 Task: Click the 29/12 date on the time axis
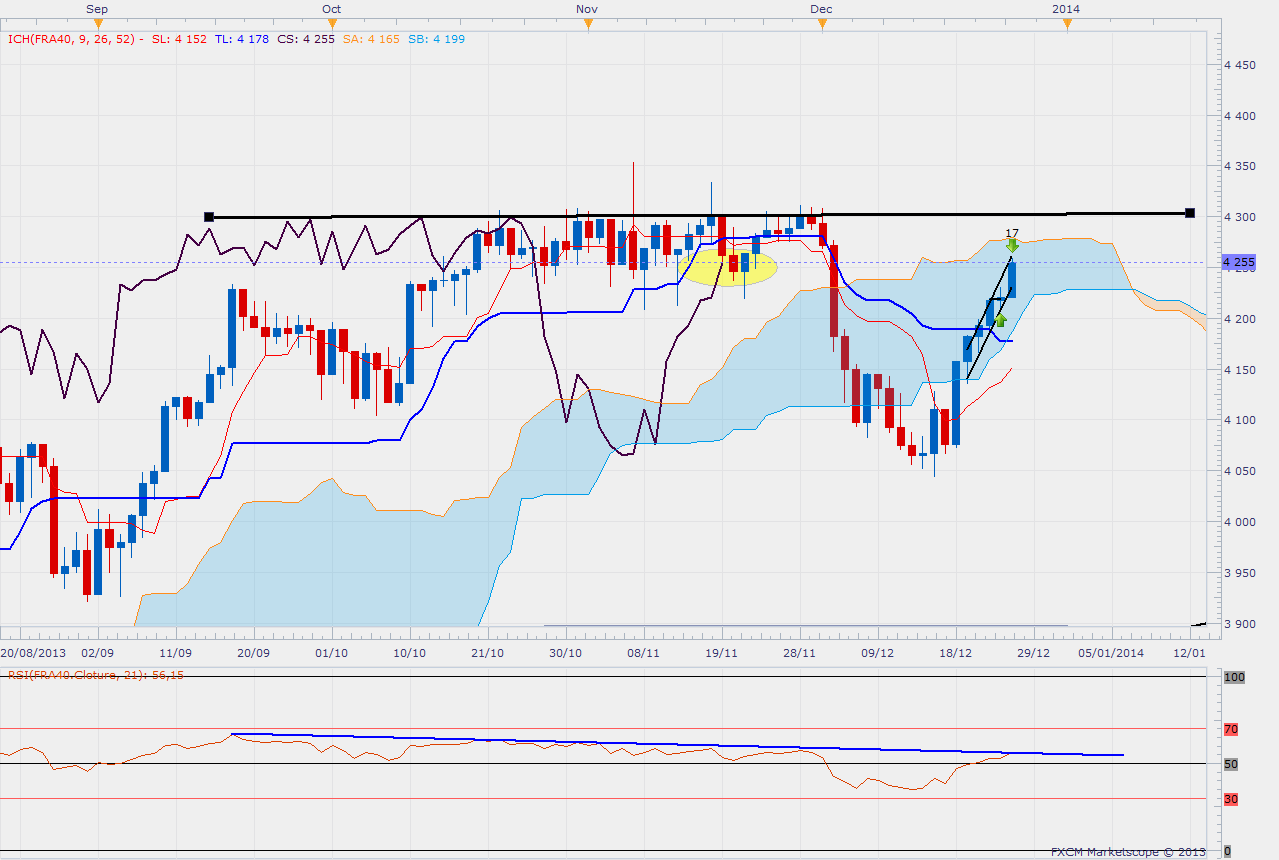[x=1034, y=653]
